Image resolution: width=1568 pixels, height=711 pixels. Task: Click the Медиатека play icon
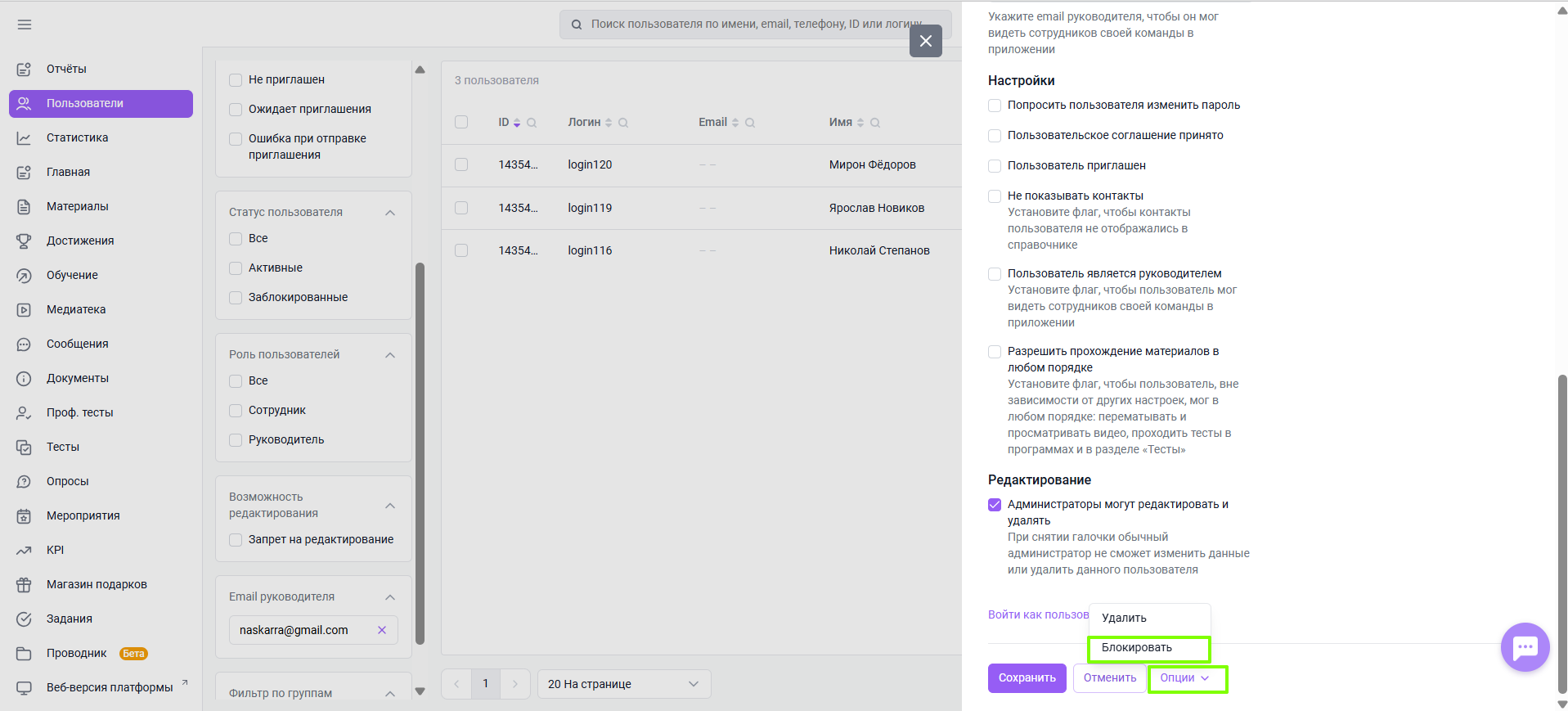pos(24,310)
